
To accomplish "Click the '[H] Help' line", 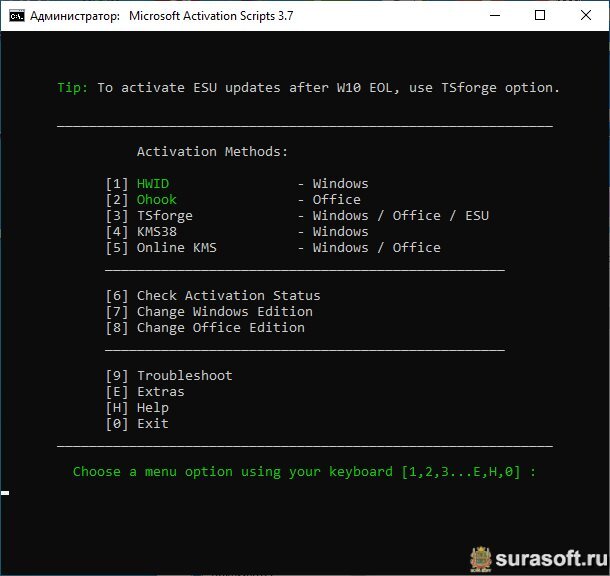I will pyautogui.click(x=137, y=408).
